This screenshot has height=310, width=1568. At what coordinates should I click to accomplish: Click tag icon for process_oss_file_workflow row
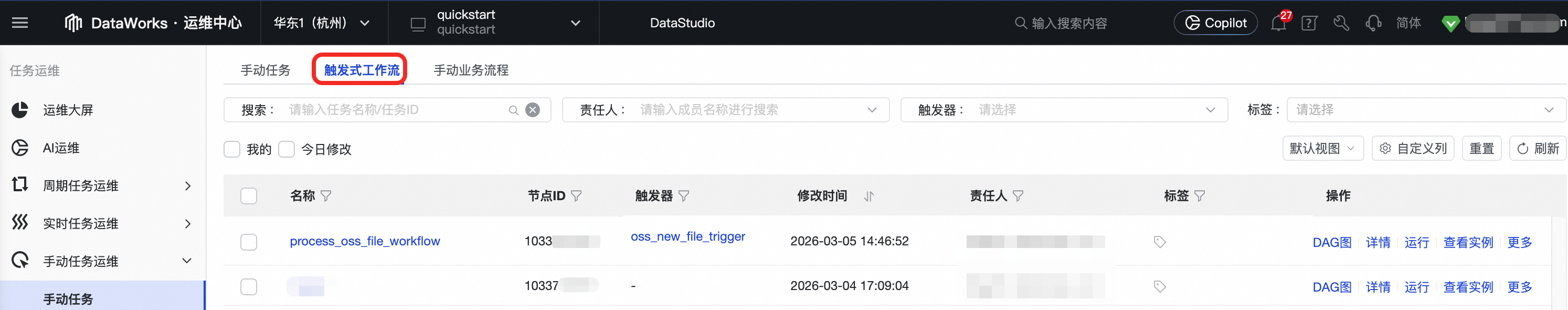click(1160, 242)
